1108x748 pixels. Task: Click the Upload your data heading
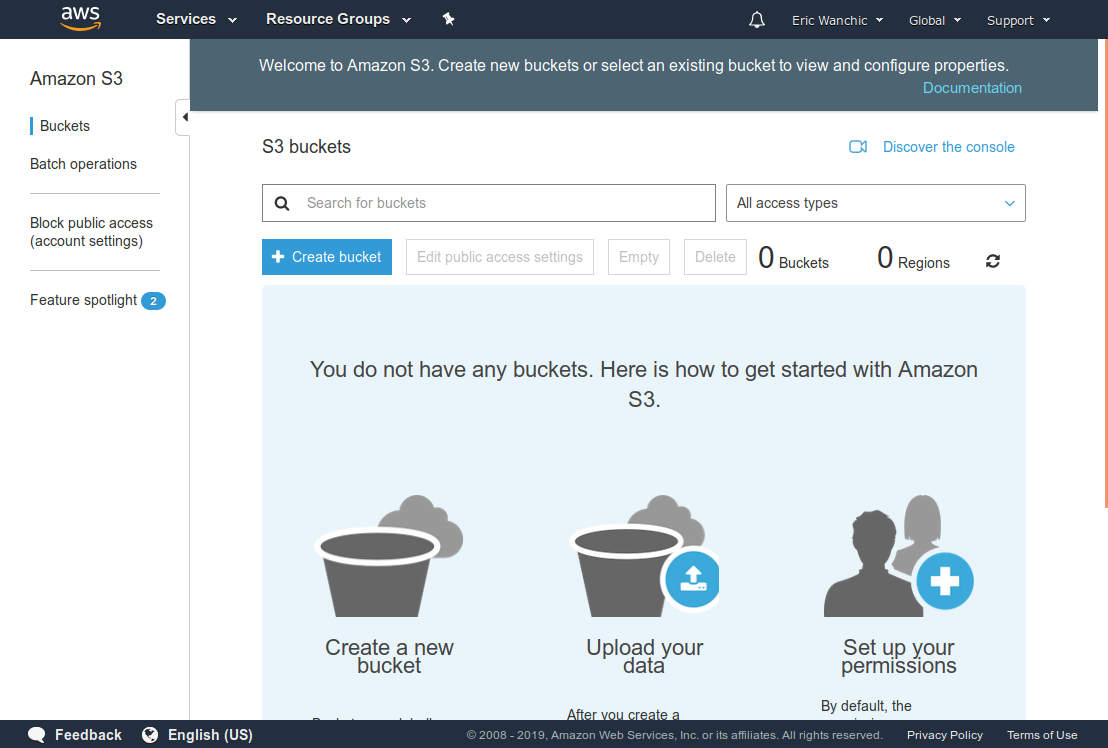click(644, 656)
